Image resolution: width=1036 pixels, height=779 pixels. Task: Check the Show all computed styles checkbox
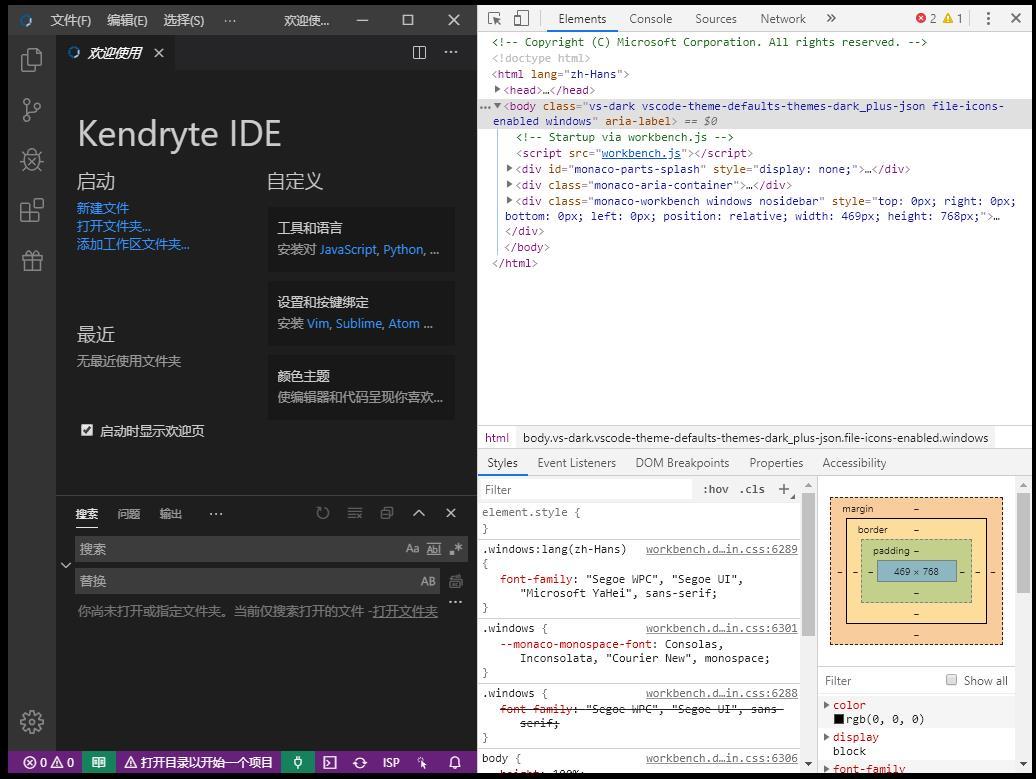[x=951, y=679]
